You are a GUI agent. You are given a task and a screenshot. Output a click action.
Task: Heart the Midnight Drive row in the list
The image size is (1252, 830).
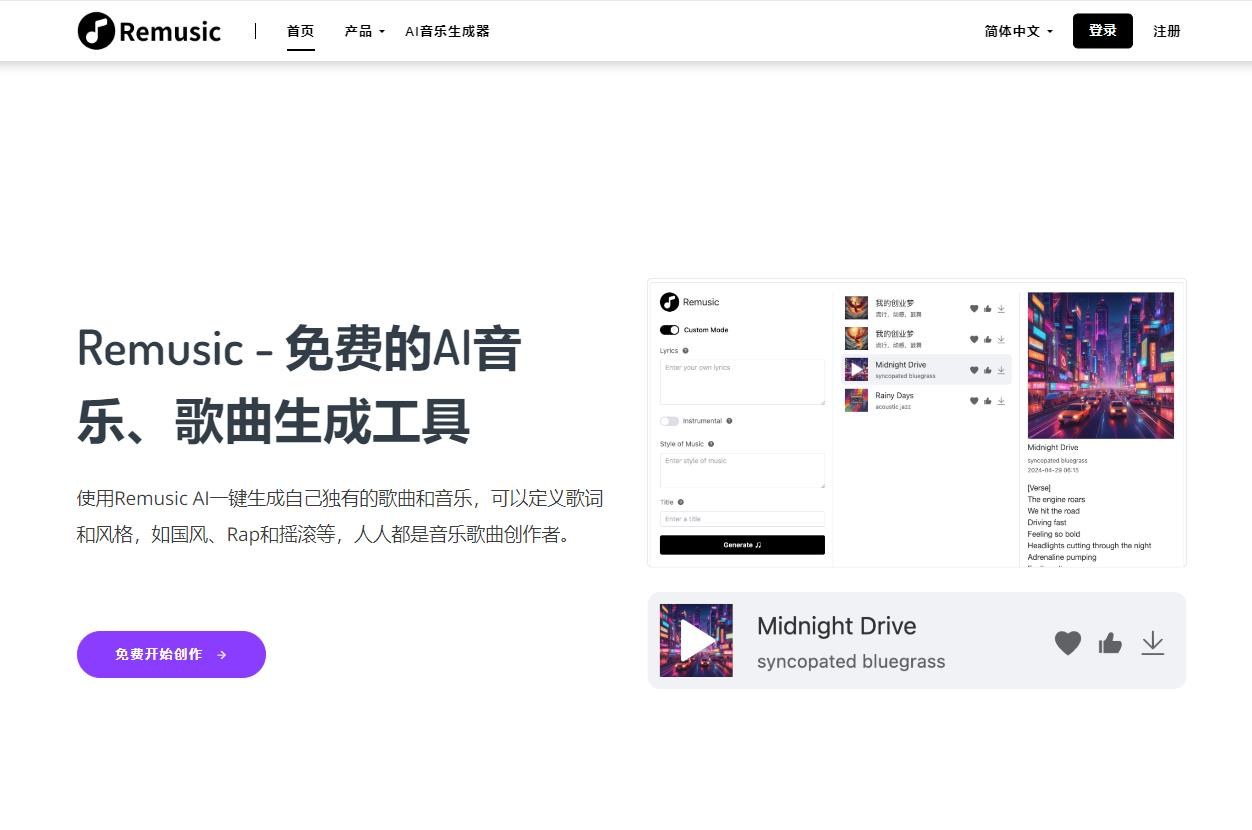(974, 370)
